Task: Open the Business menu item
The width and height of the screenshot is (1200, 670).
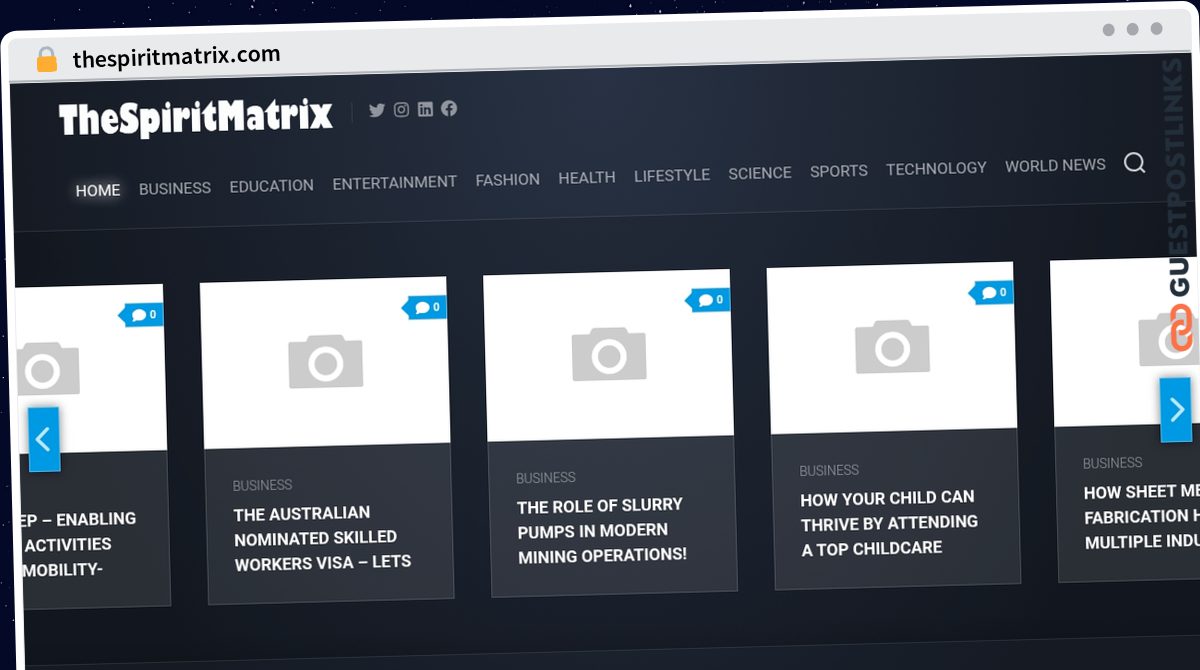Action: click(175, 188)
